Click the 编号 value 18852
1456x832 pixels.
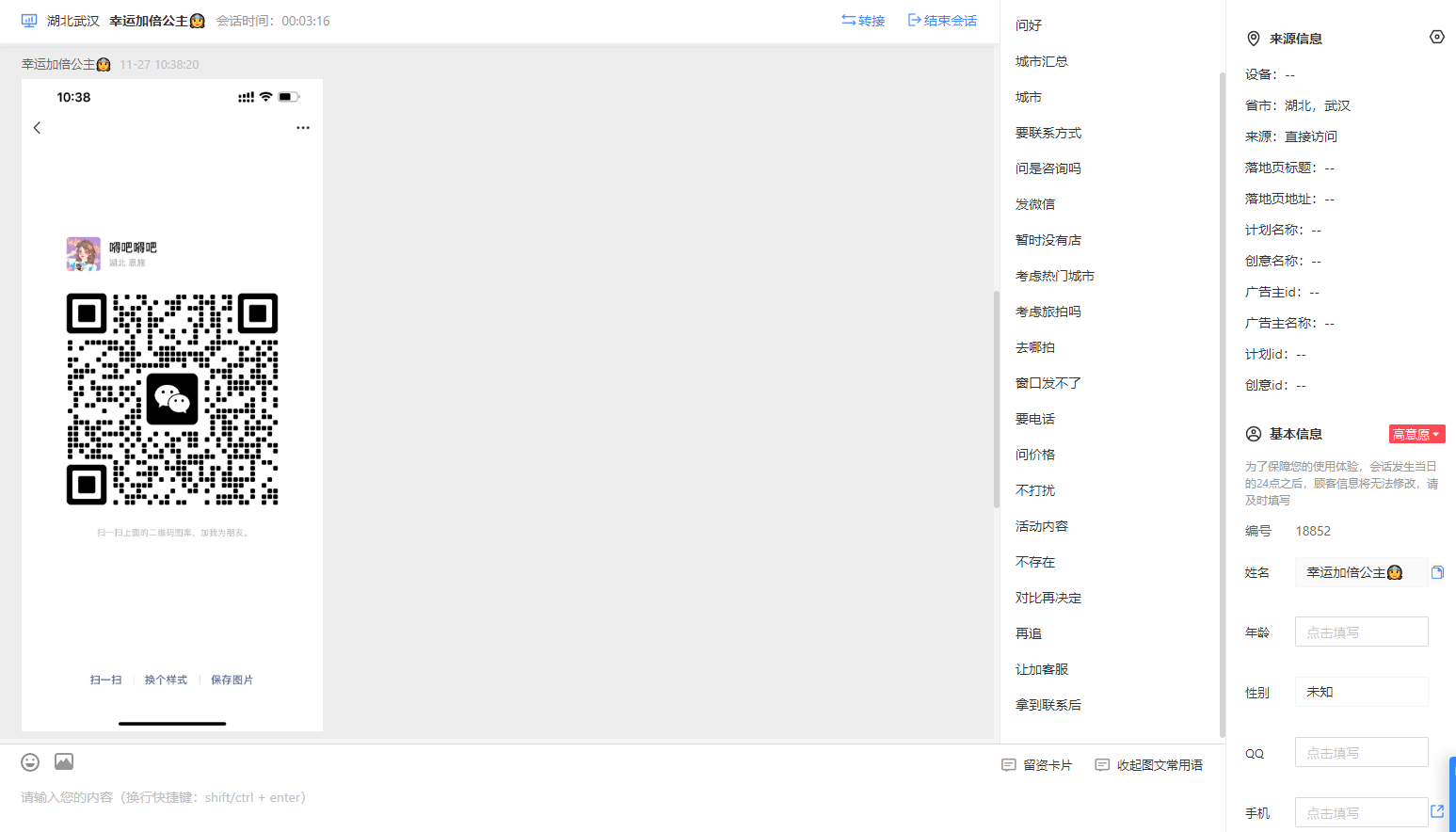[x=1313, y=531]
